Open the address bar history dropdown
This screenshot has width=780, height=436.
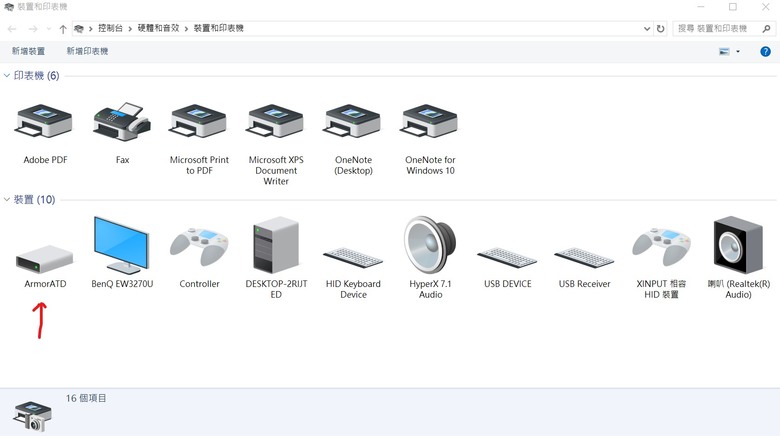(x=647, y=29)
